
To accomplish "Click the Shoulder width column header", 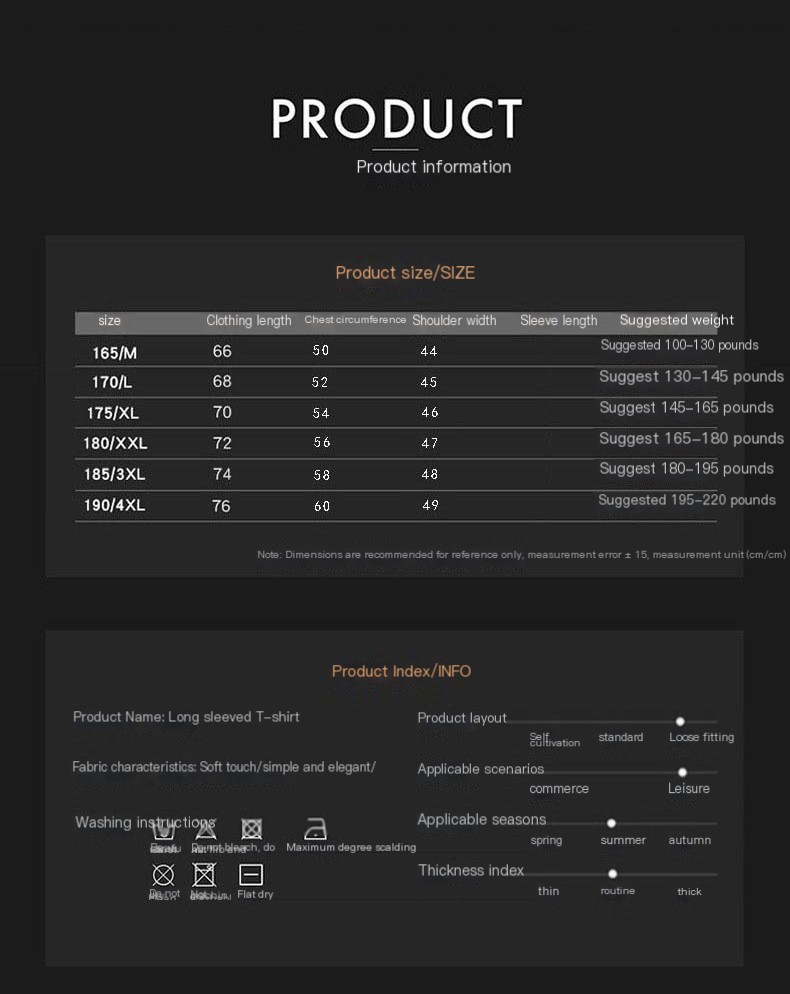I will 454,321.
